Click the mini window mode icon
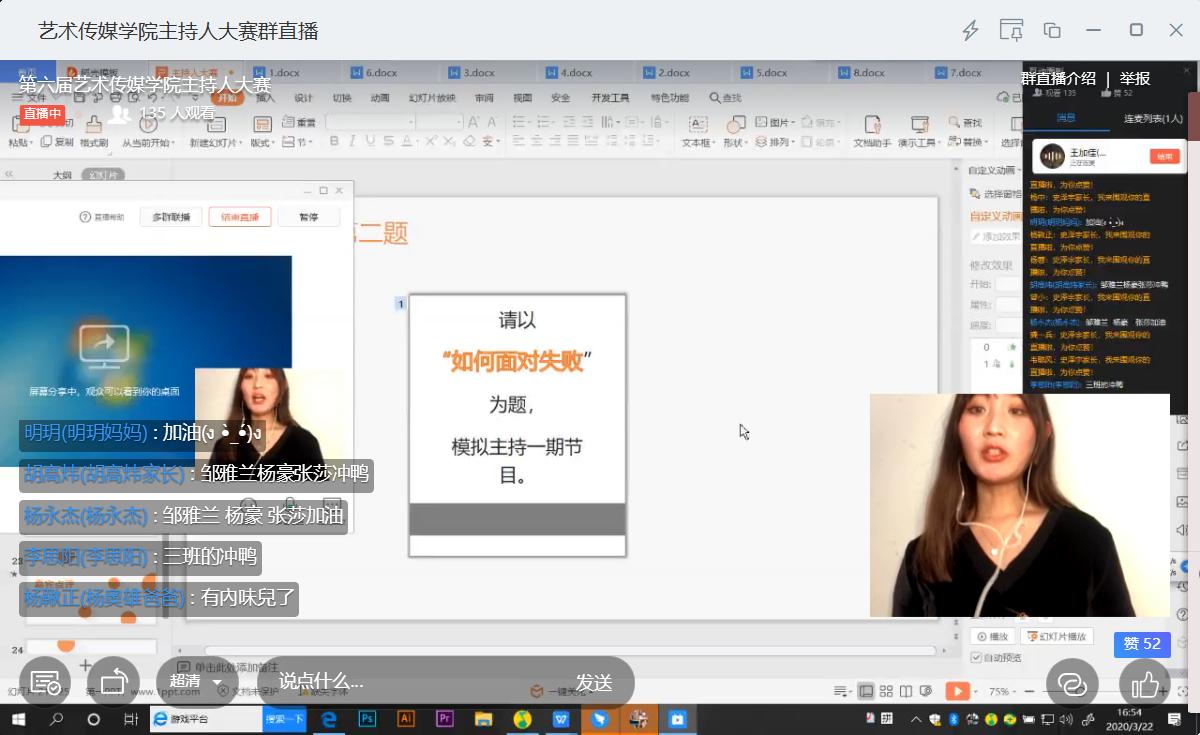1200x735 pixels. (1052, 30)
